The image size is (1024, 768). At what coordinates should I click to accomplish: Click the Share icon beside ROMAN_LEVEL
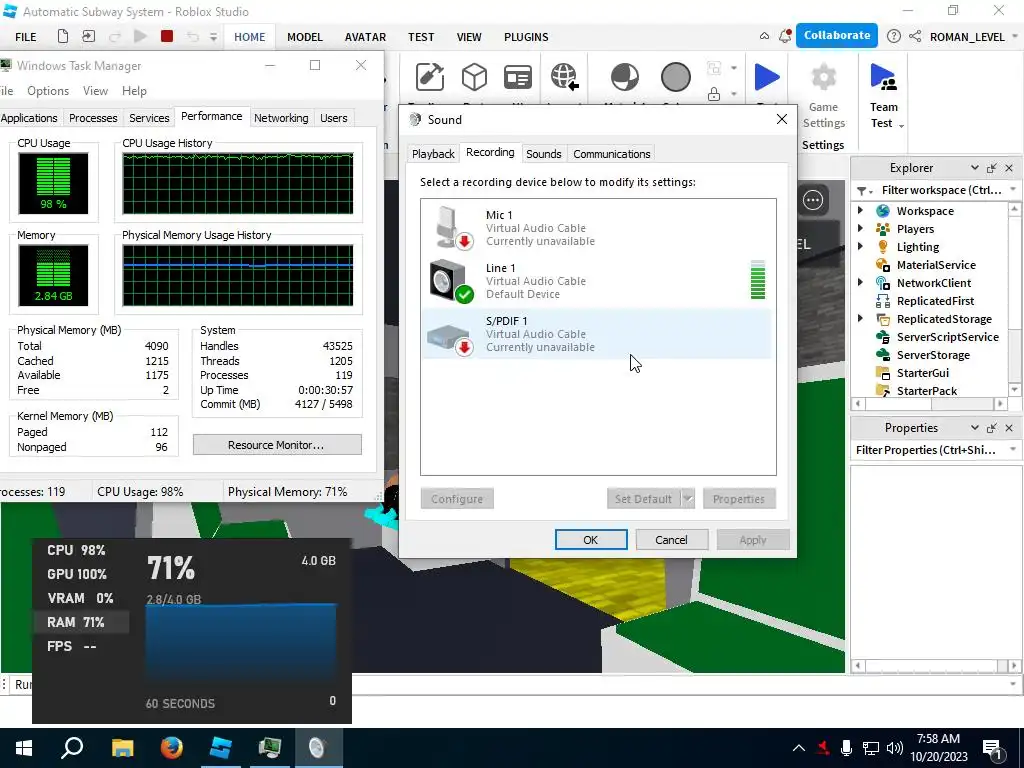pos(915,37)
